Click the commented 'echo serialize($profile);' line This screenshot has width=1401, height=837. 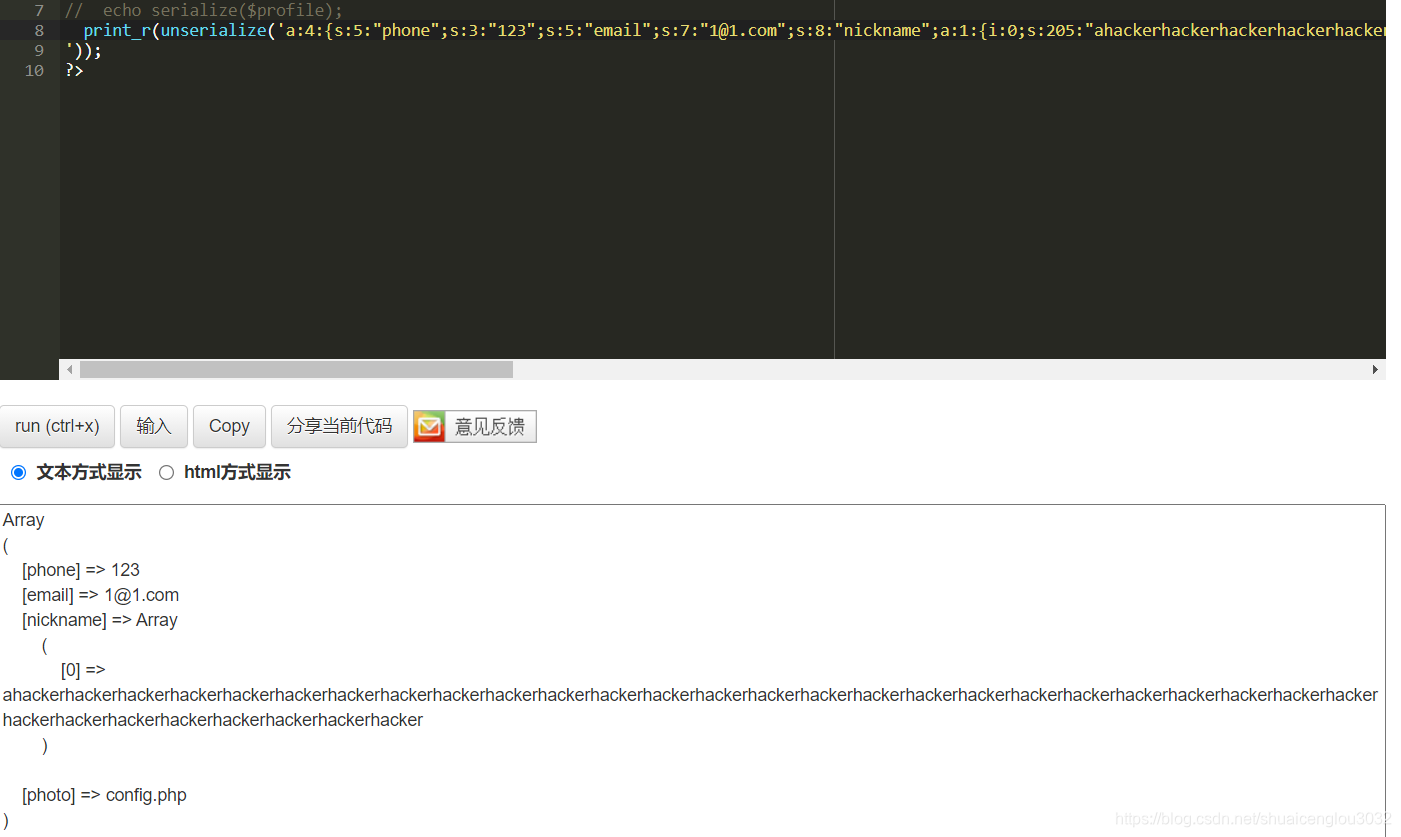pos(204,10)
